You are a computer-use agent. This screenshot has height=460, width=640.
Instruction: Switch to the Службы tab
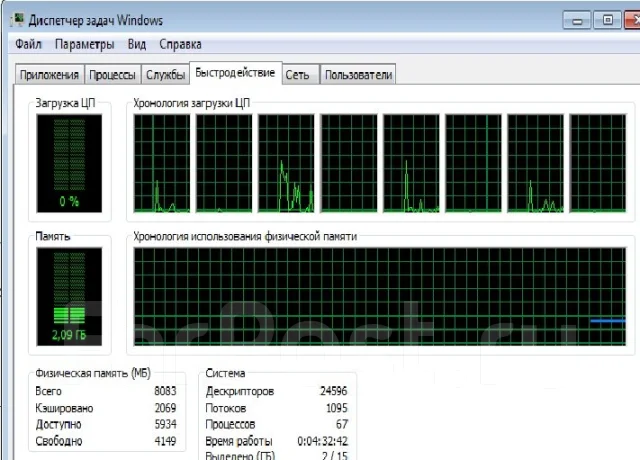tap(165, 75)
